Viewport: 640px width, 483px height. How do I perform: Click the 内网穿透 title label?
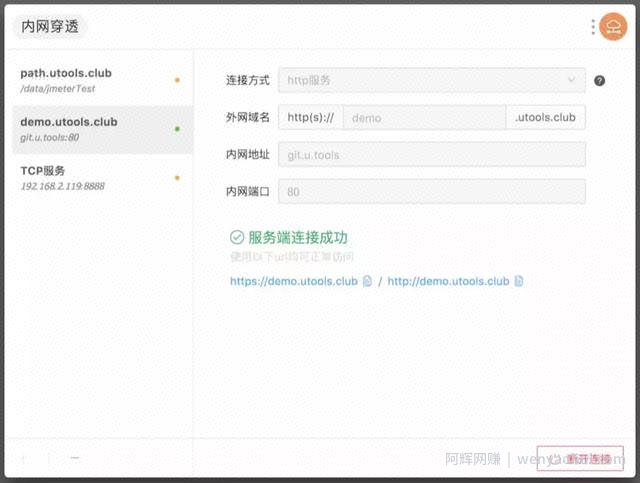[x=49, y=27]
